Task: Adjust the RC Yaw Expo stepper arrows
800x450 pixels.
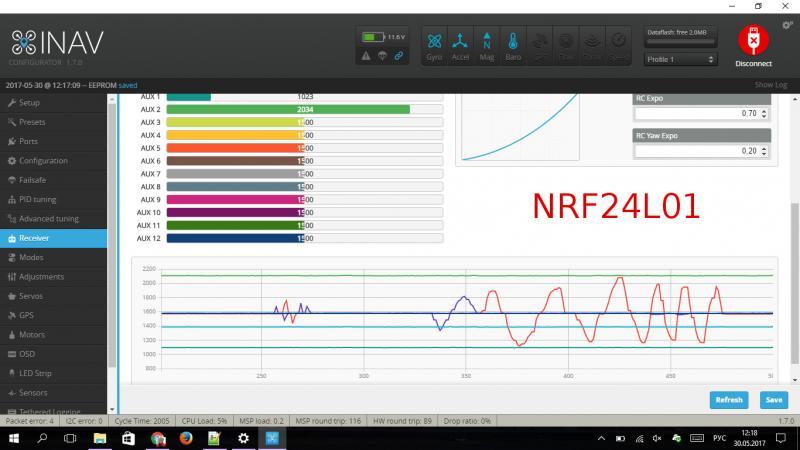Action: tap(764, 151)
